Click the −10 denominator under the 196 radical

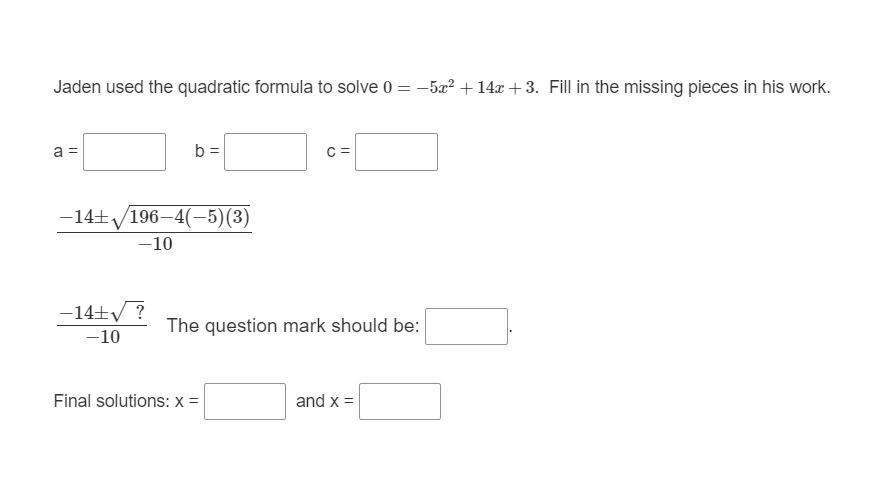tap(156, 244)
